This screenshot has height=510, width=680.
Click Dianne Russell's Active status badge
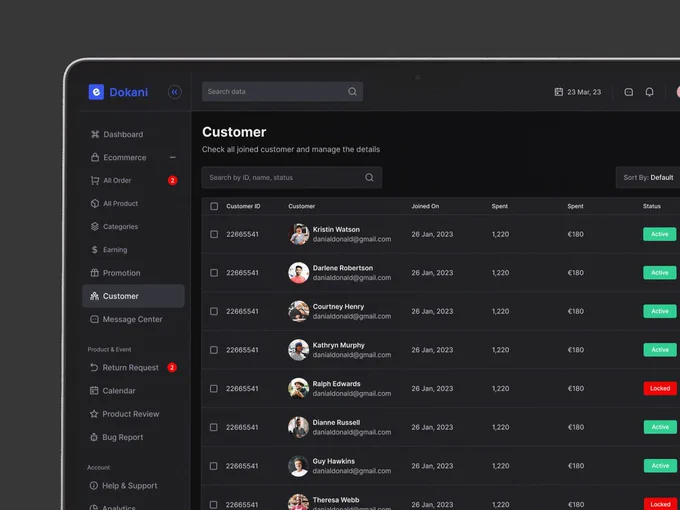click(660, 427)
